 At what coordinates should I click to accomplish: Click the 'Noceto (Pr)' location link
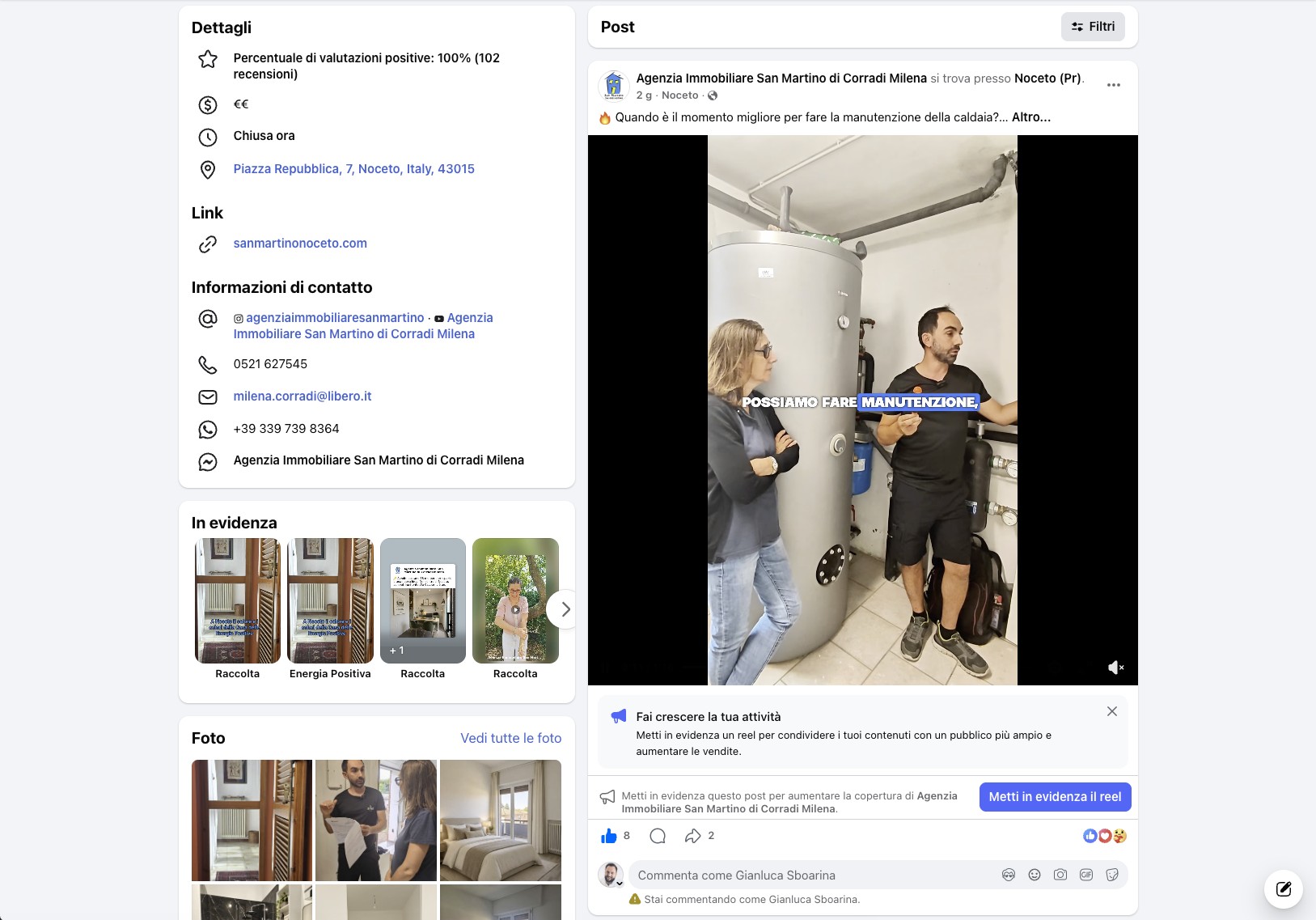click(1047, 78)
